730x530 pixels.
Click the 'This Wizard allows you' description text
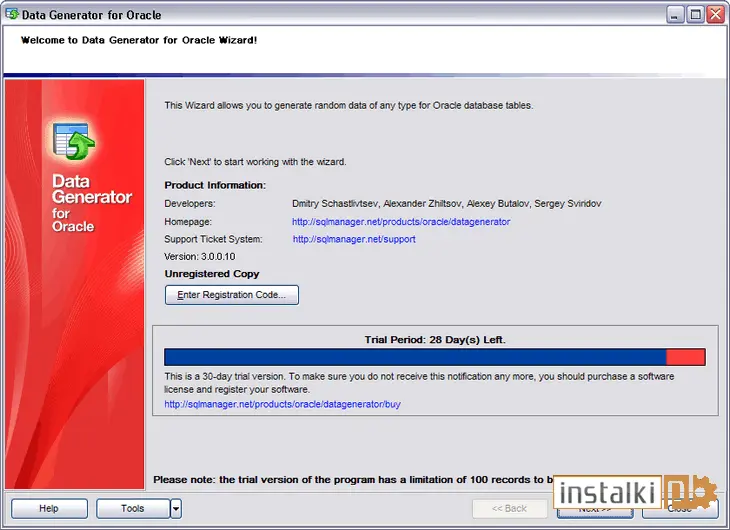click(349, 105)
